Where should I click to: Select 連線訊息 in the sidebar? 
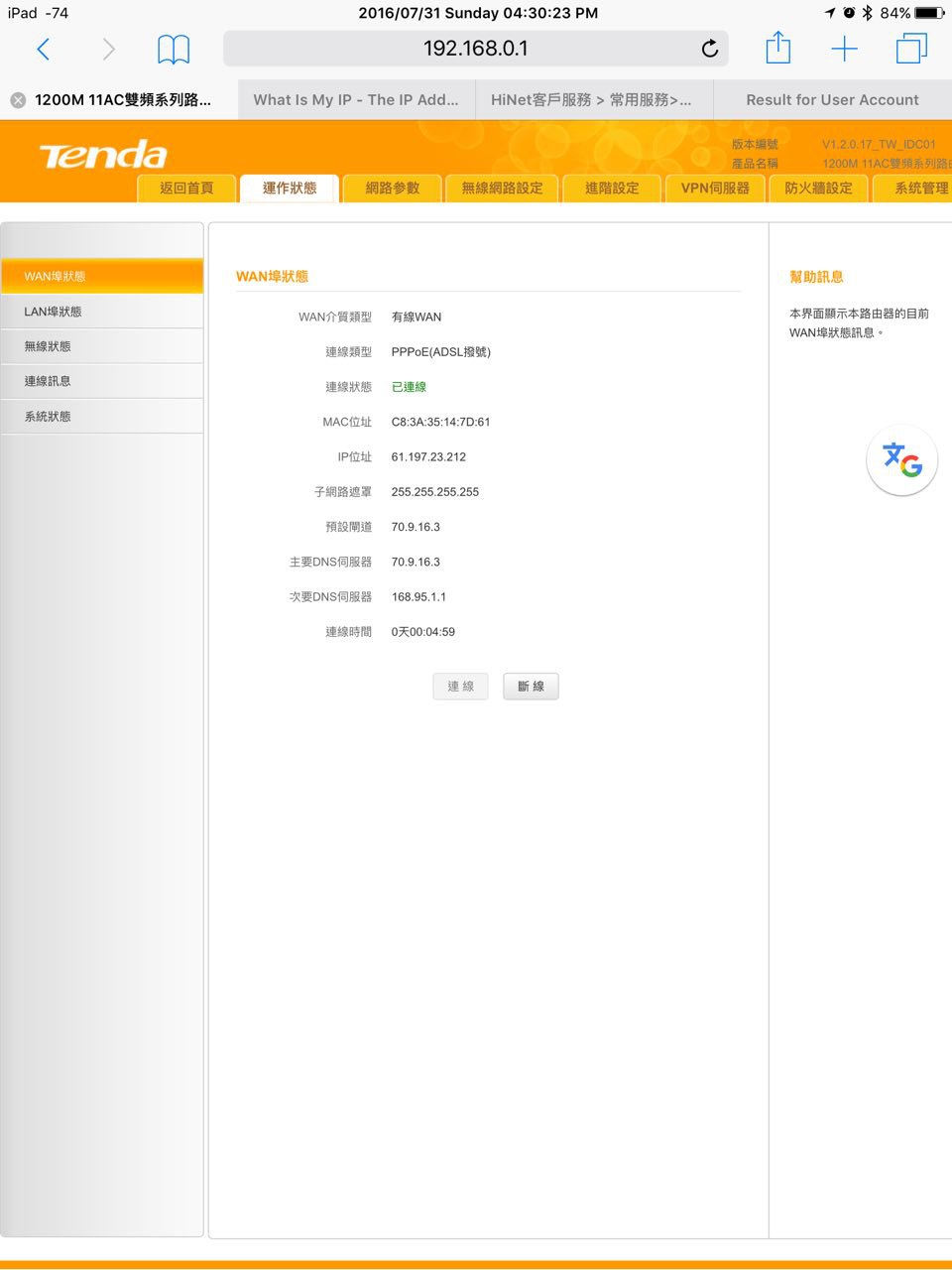[x=102, y=381]
